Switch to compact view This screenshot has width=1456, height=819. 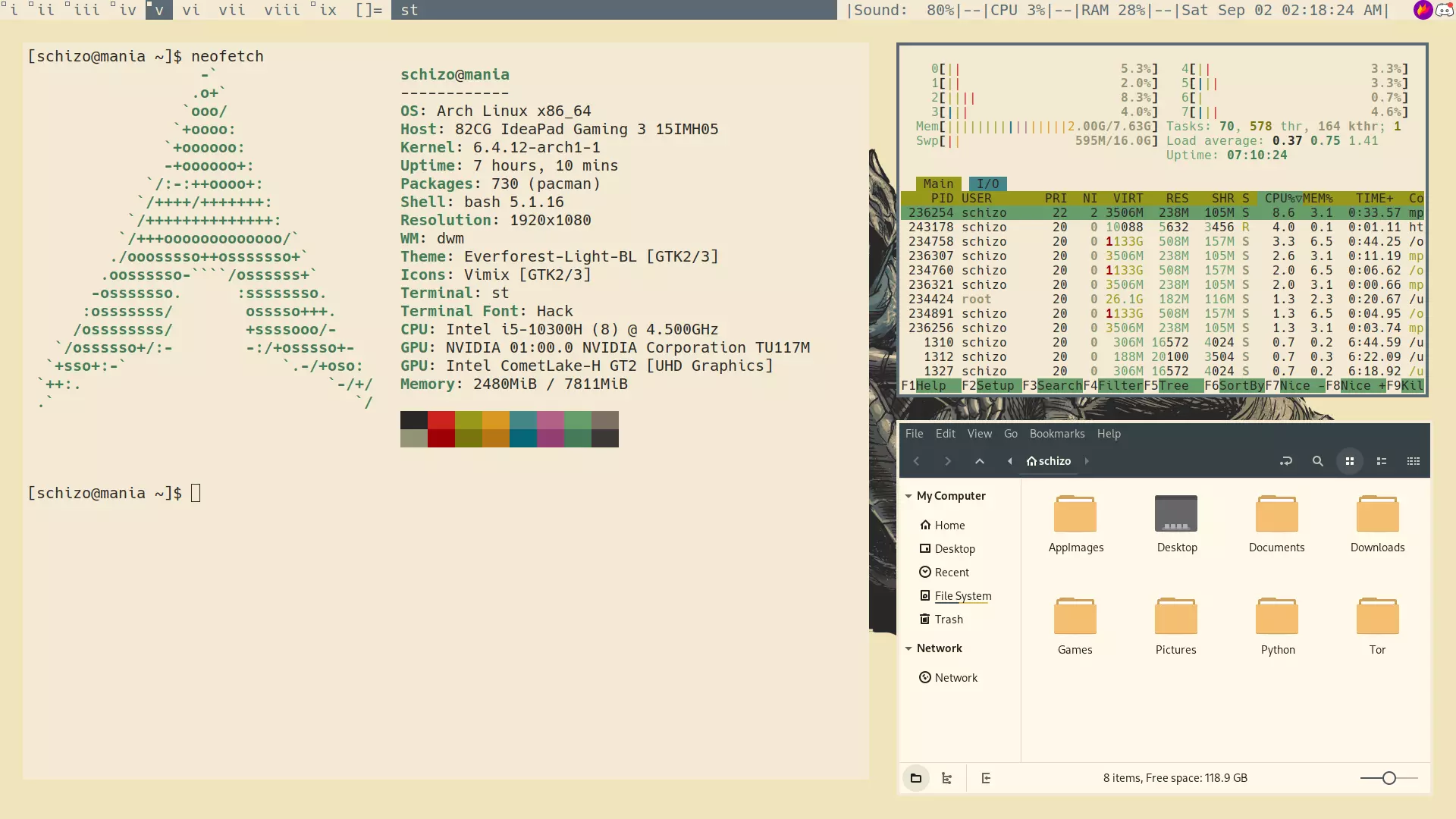pos(1413,461)
